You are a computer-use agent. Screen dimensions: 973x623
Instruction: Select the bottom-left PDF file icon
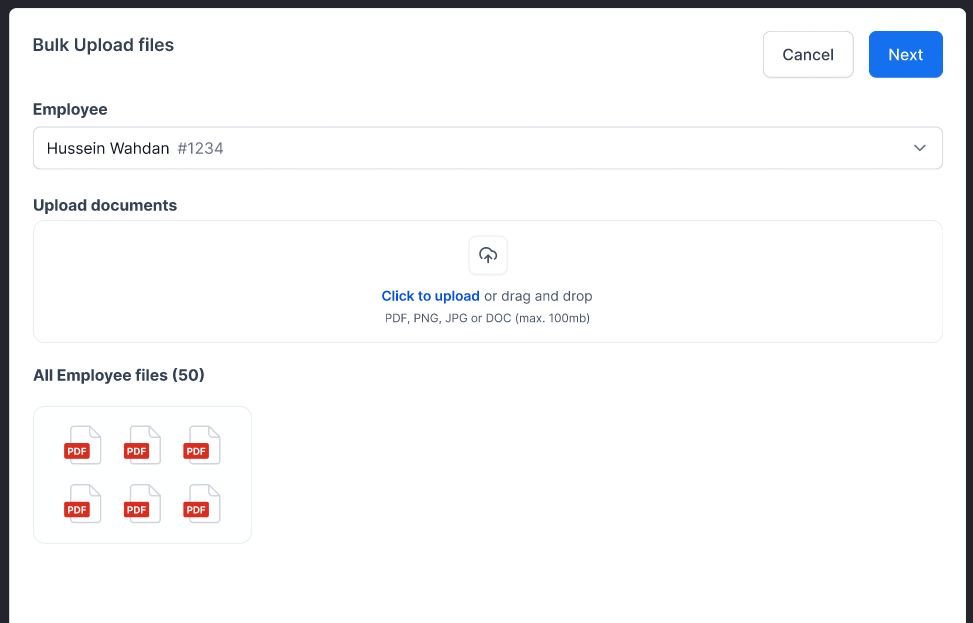click(83, 505)
